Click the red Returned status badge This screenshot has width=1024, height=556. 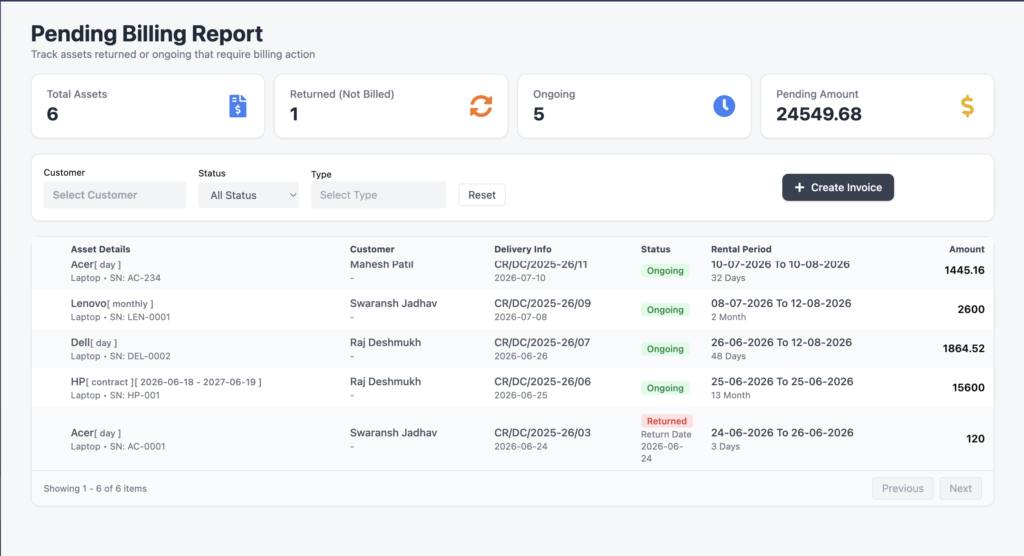[666, 421]
